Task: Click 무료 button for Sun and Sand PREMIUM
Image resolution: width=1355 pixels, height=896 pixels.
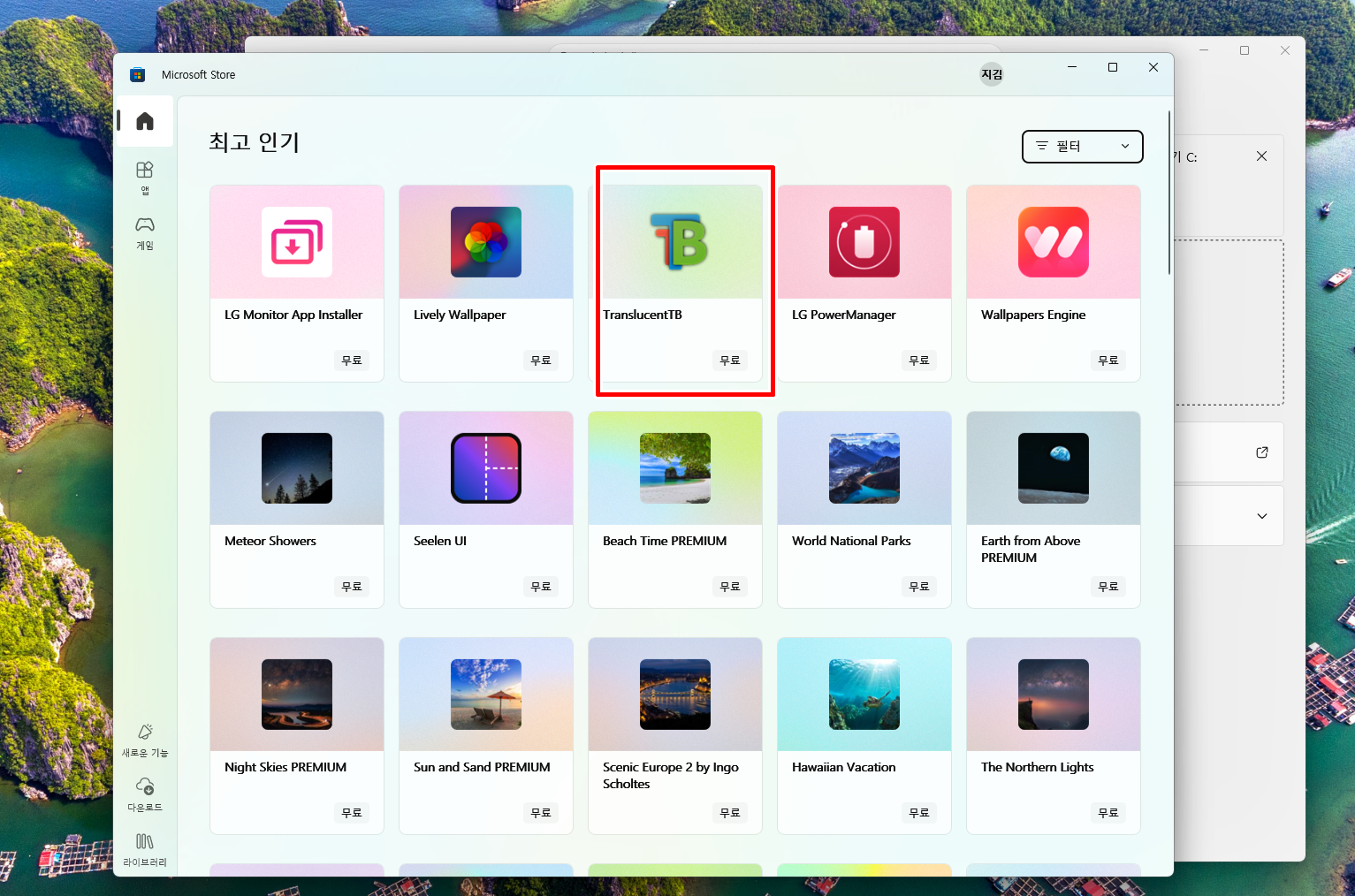Action: [541, 813]
